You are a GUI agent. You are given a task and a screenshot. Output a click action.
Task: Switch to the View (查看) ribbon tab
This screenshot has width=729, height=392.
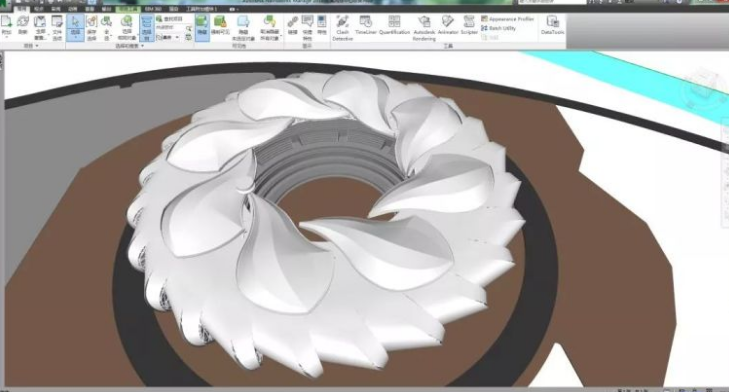pyautogui.click(x=90, y=9)
